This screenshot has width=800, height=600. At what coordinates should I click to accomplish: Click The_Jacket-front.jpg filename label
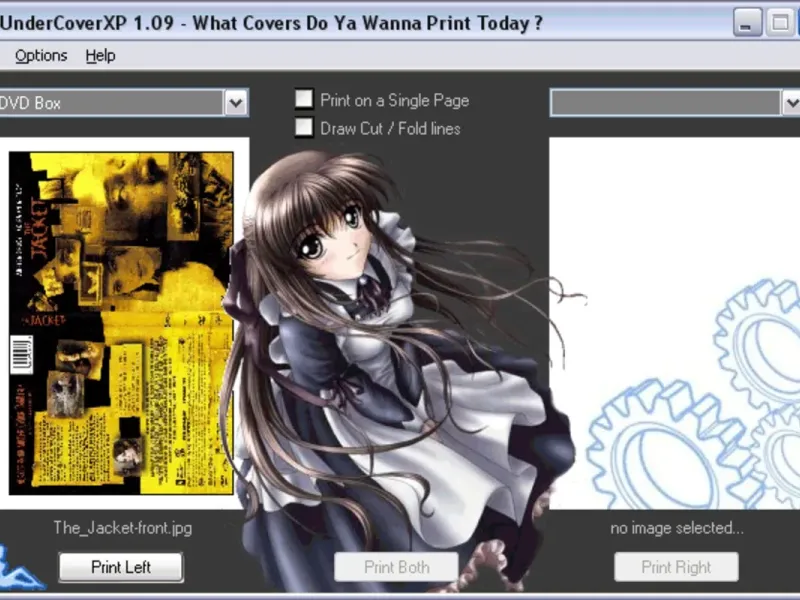pos(122,528)
